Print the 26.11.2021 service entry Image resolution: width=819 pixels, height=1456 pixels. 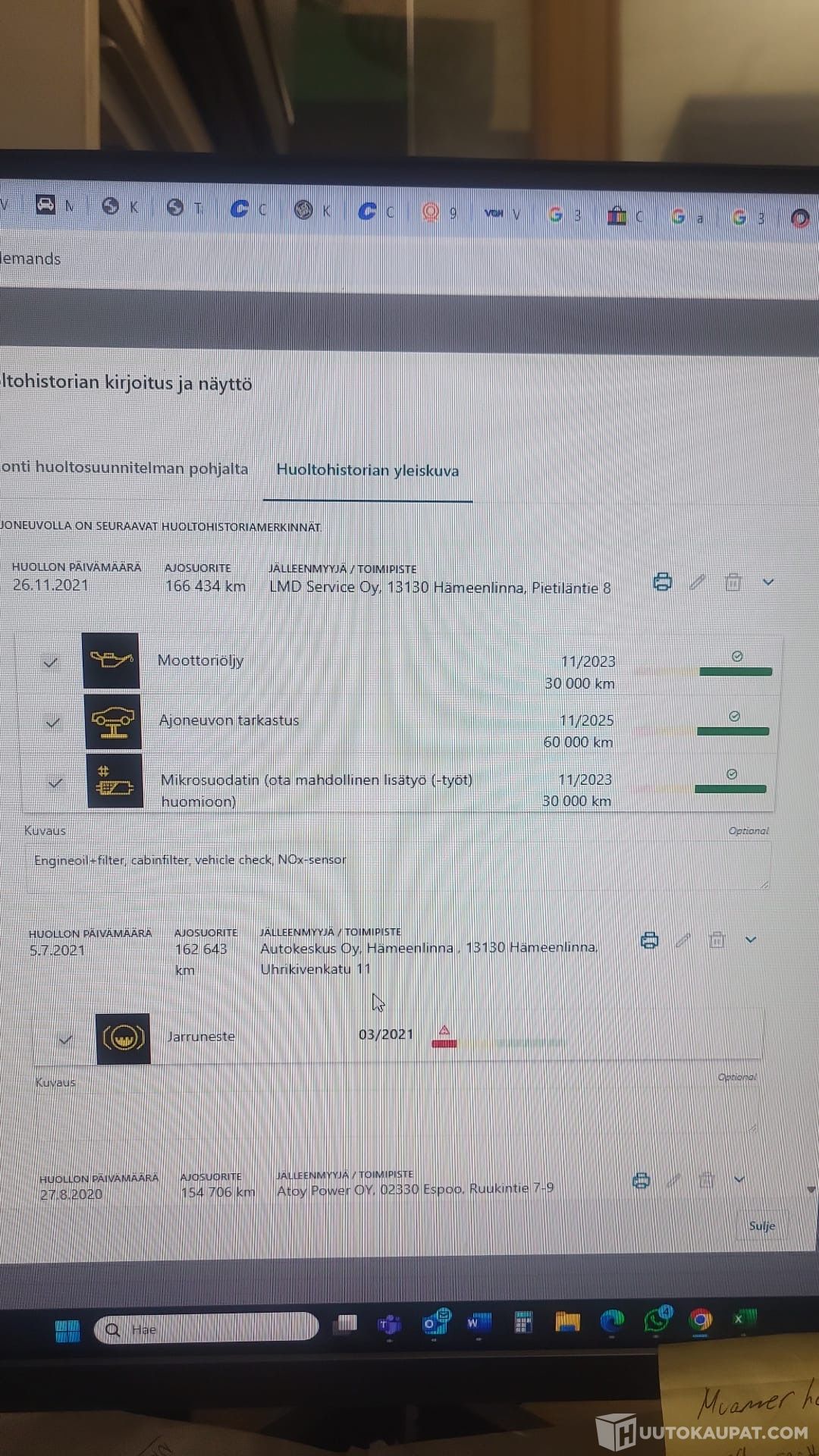tap(662, 582)
